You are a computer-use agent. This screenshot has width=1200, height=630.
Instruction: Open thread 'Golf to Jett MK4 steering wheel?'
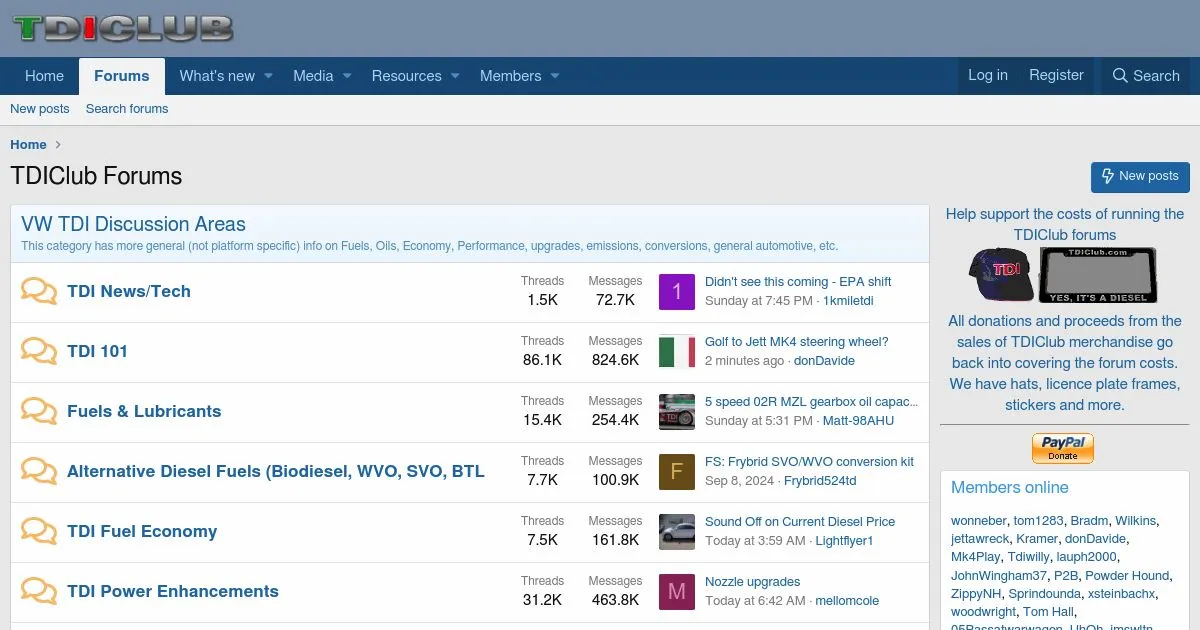point(797,342)
